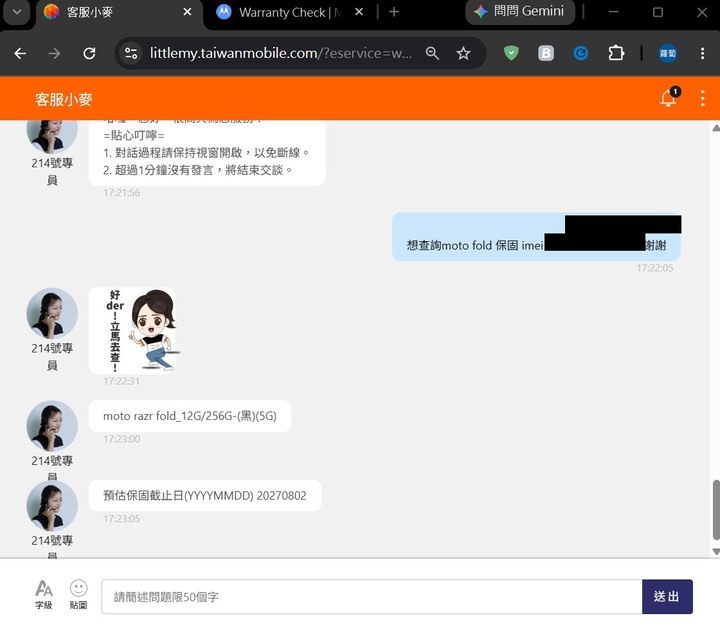Click the agent avatar beside the sticker message
720x627 pixels.
(x=52, y=313)
